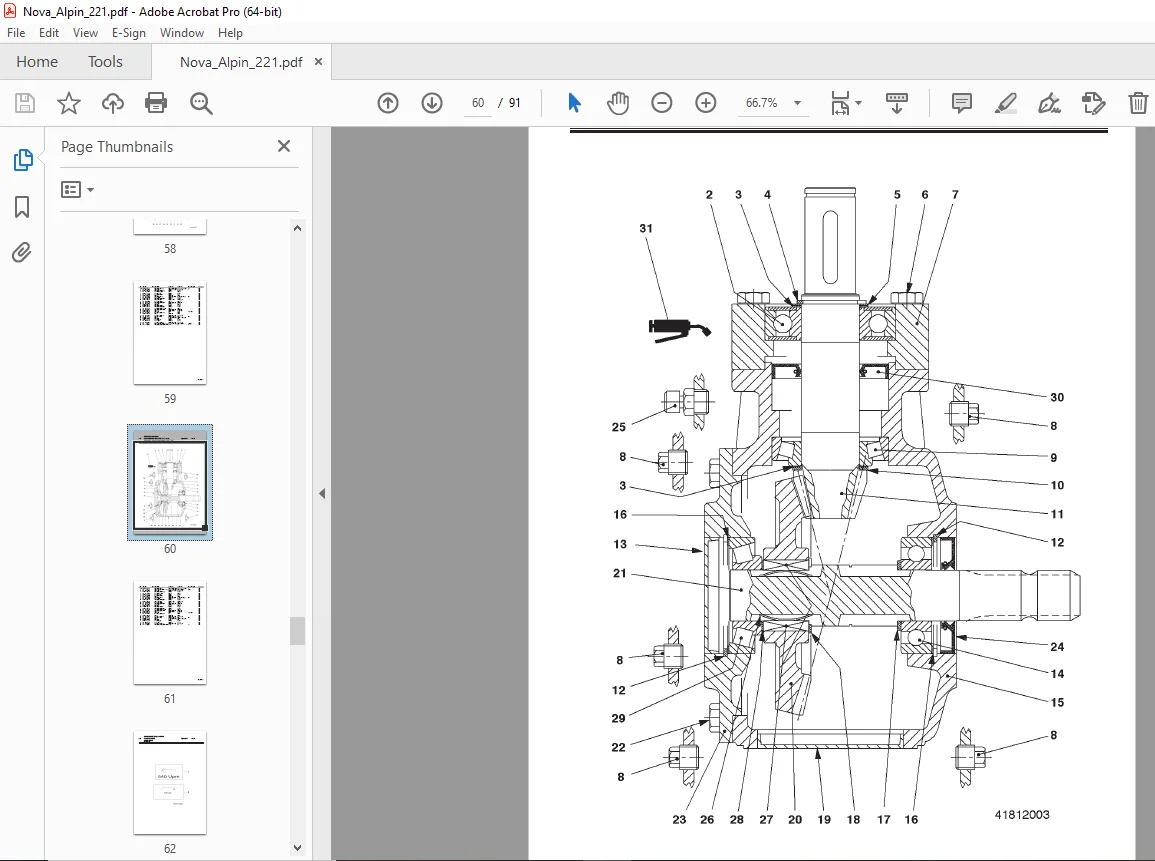
Task: Select page 59 thumbnail
Action: [x=169, y=333]
